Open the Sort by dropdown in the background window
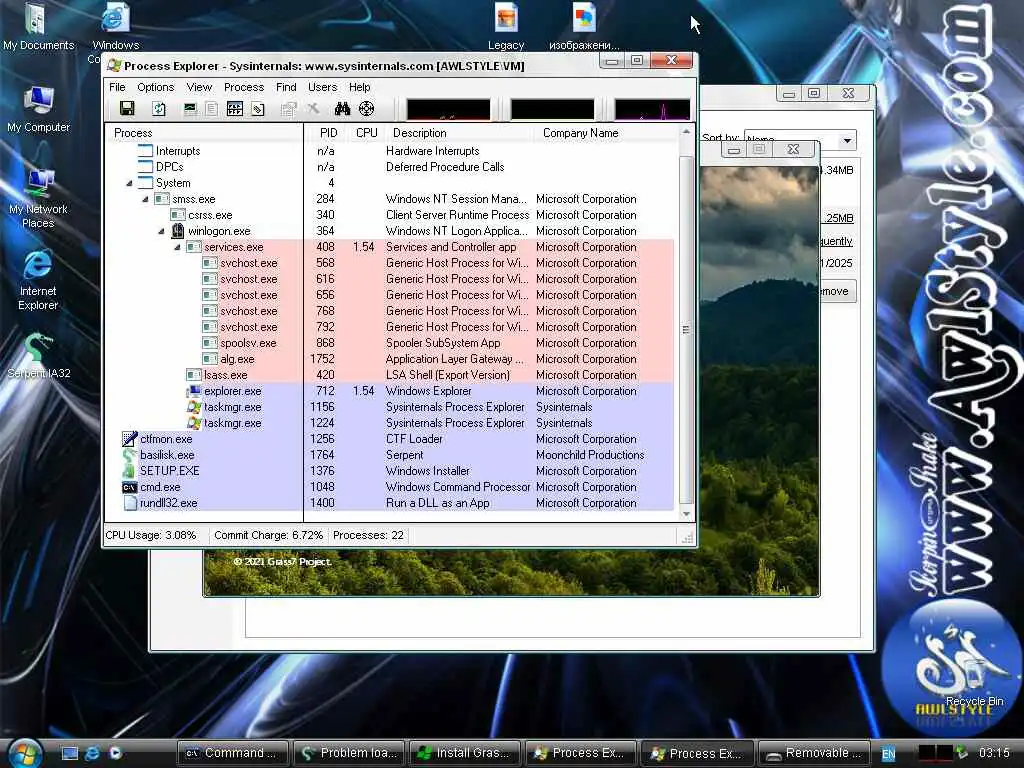 pos(847,140)
